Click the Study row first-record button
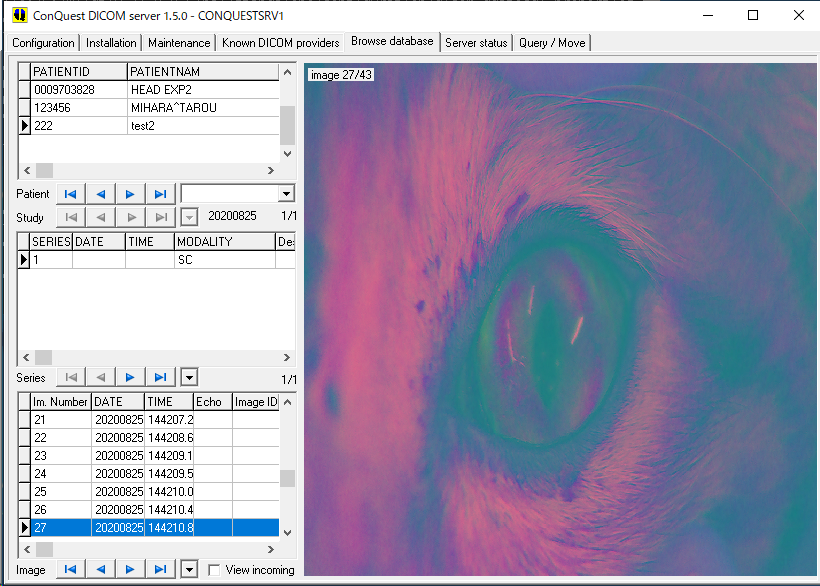Image resolution: width=820 pixels, height=586 pixels. point(71,216)
